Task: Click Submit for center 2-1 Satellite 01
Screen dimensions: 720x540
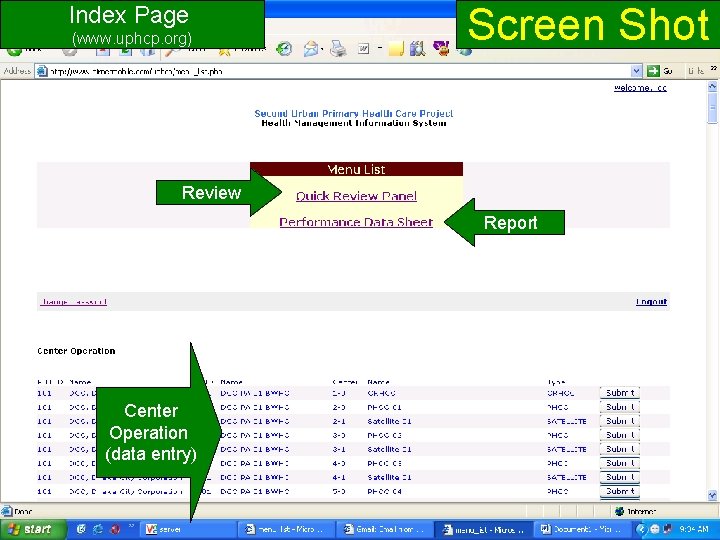Action: pyautogui.click(x=619, y=421)
